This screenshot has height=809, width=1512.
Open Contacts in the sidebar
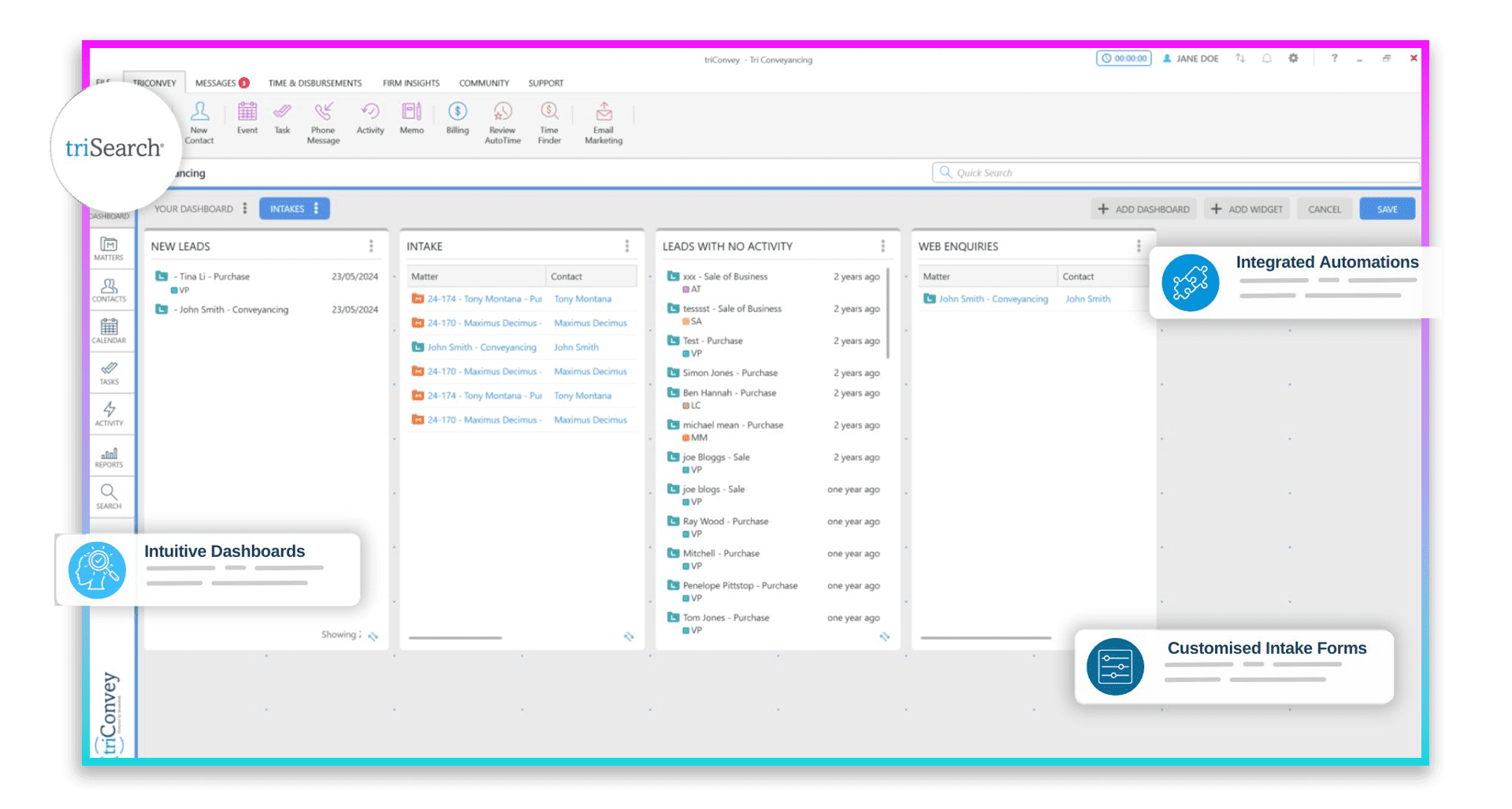(109, 290)
